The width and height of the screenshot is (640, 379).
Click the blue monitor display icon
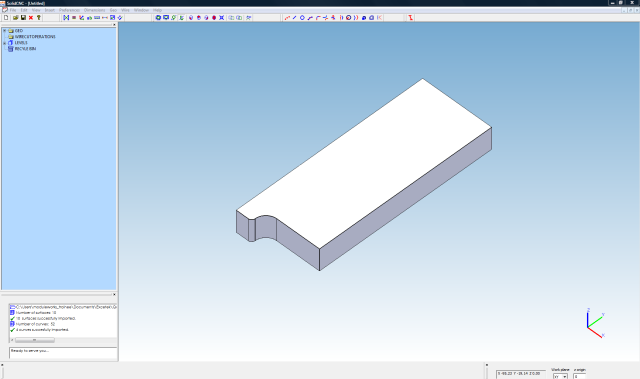click(166, 18)
